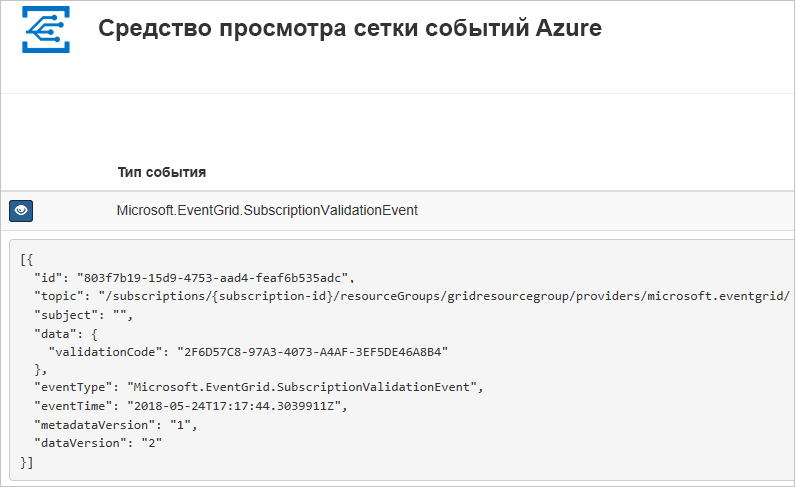Click the "data" key with opening brace
Screen dimensions: 795x487
pos(66,334)
